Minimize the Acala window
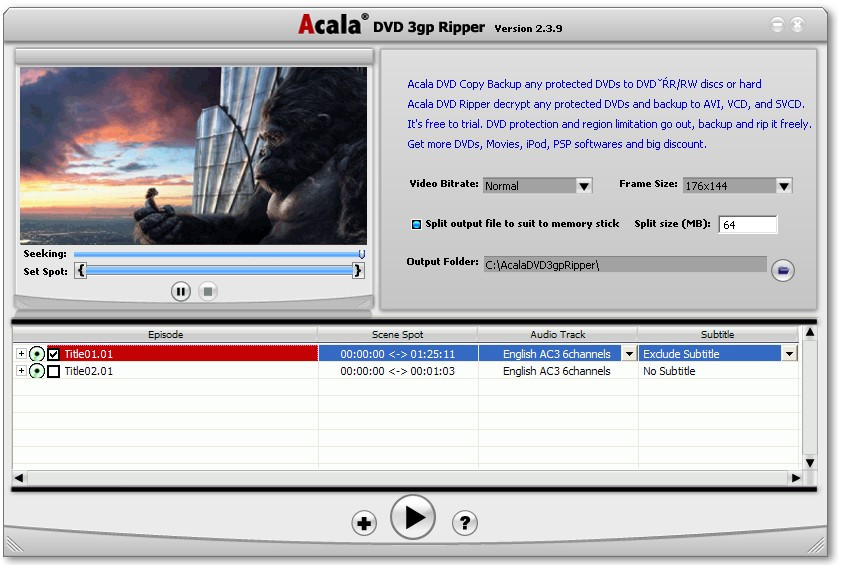Viewport: 841px width, 565px height. coord(777,24)
